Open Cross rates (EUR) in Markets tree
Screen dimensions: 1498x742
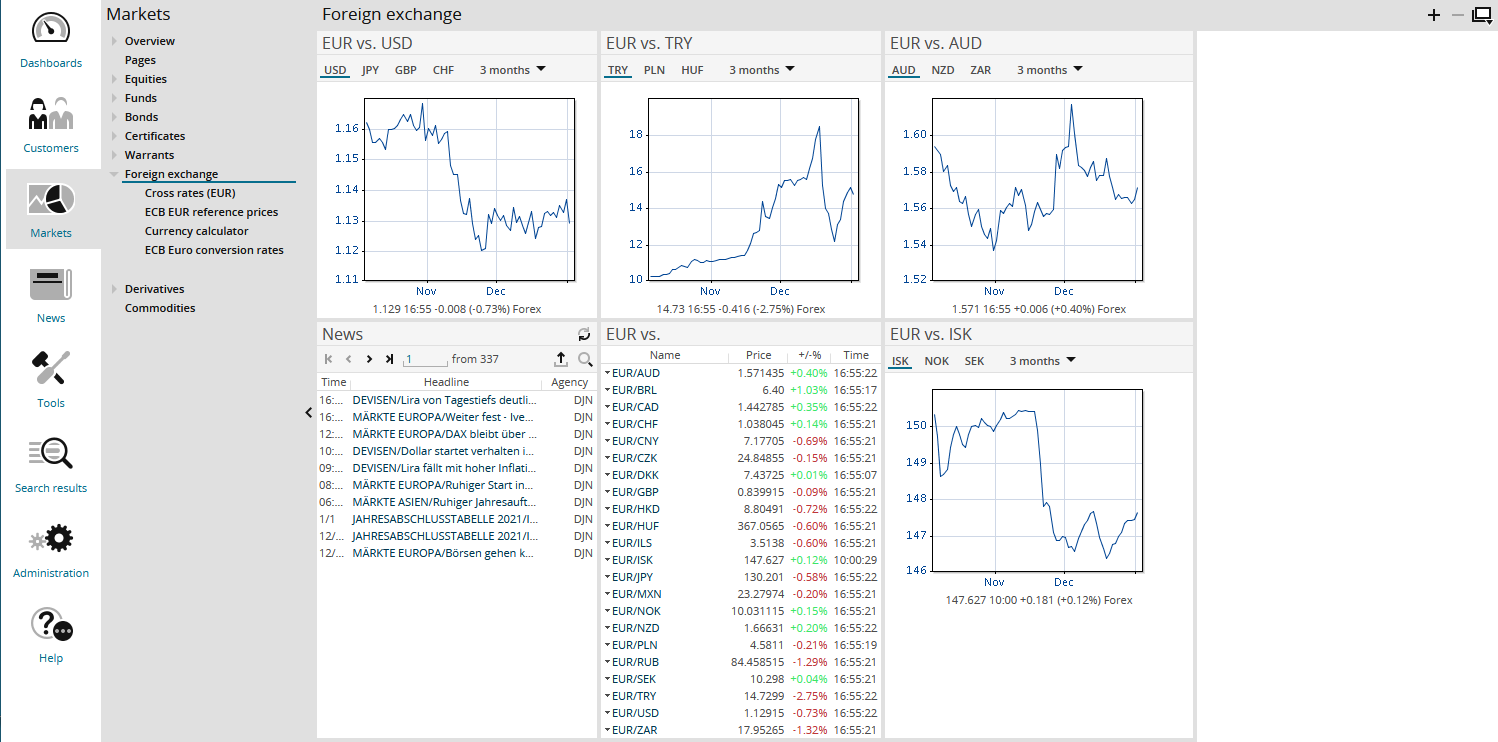pos(190,193)
